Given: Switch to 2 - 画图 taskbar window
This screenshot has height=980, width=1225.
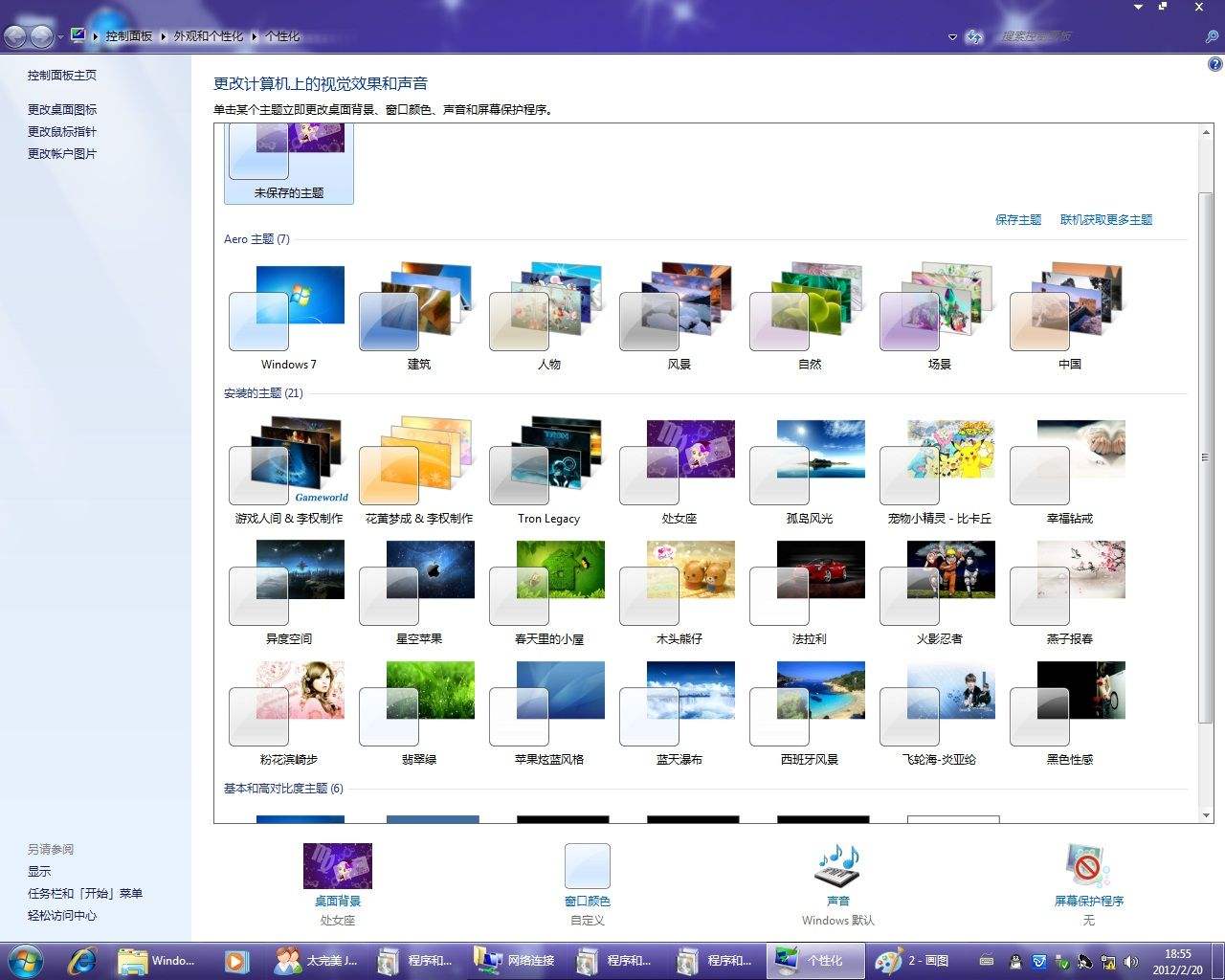Looking at the screenshot, I should 916,960.
